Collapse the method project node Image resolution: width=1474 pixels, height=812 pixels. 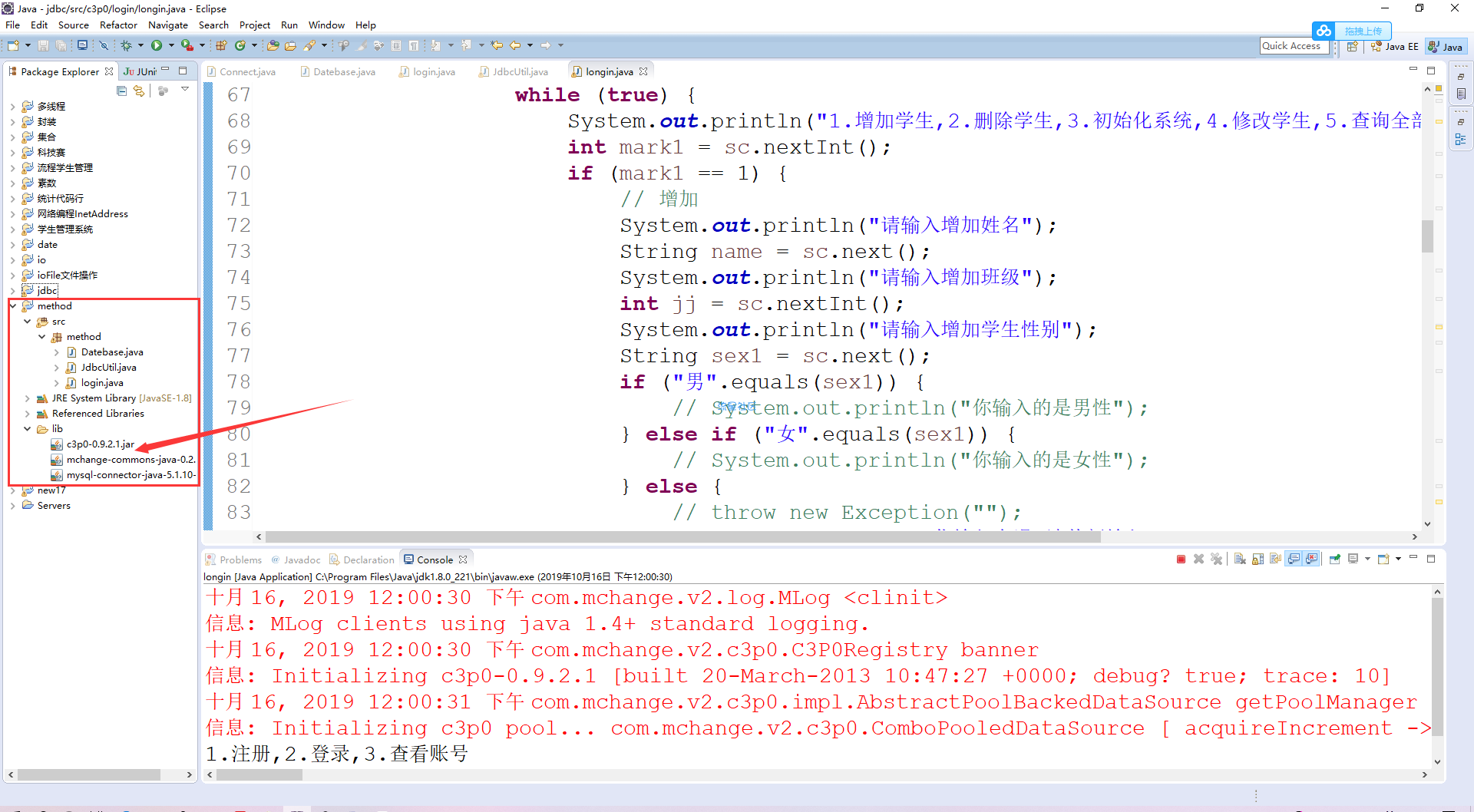coord(13,306)
